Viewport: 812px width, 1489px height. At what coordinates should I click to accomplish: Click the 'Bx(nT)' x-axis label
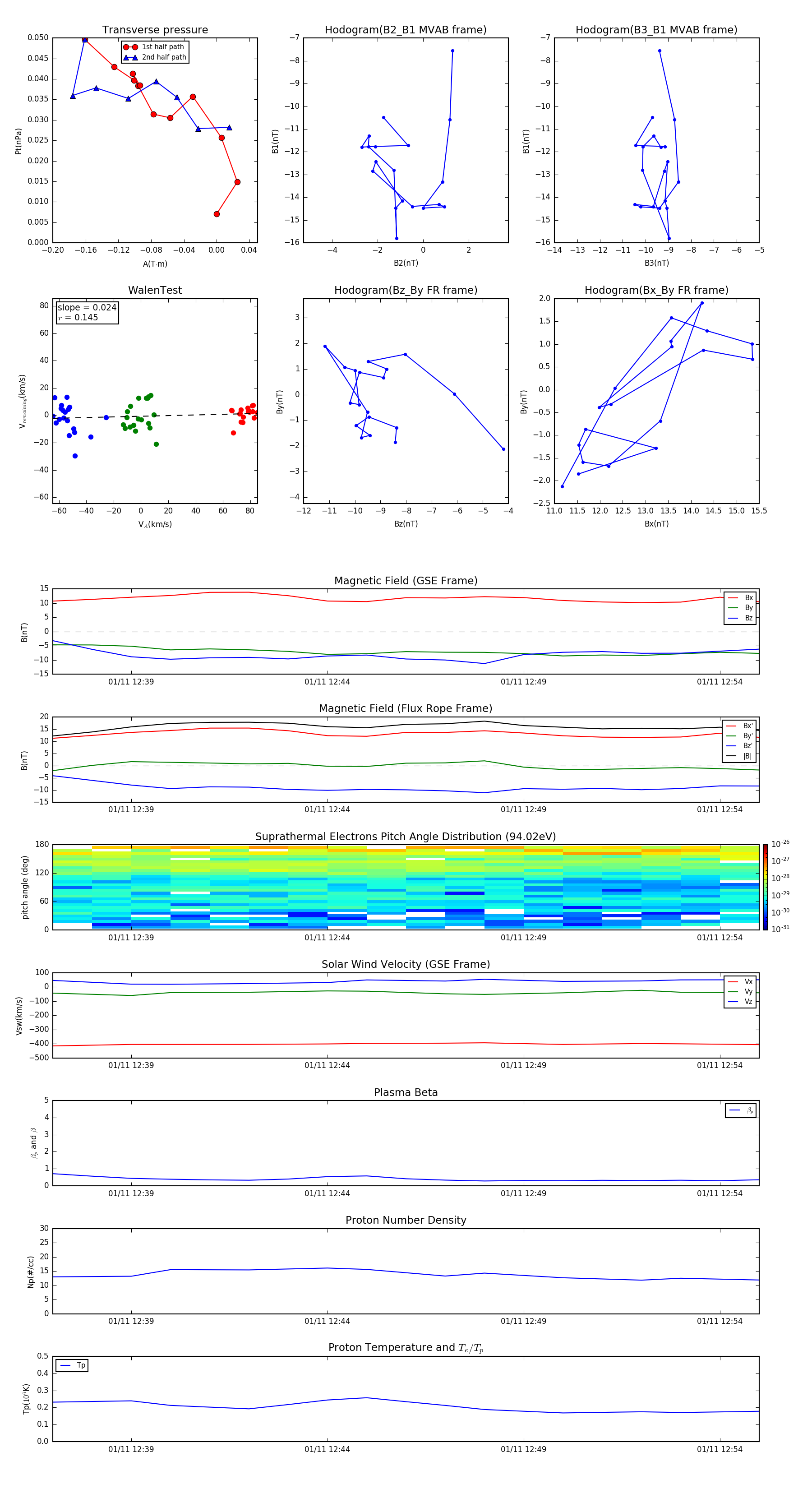point(656,524)
